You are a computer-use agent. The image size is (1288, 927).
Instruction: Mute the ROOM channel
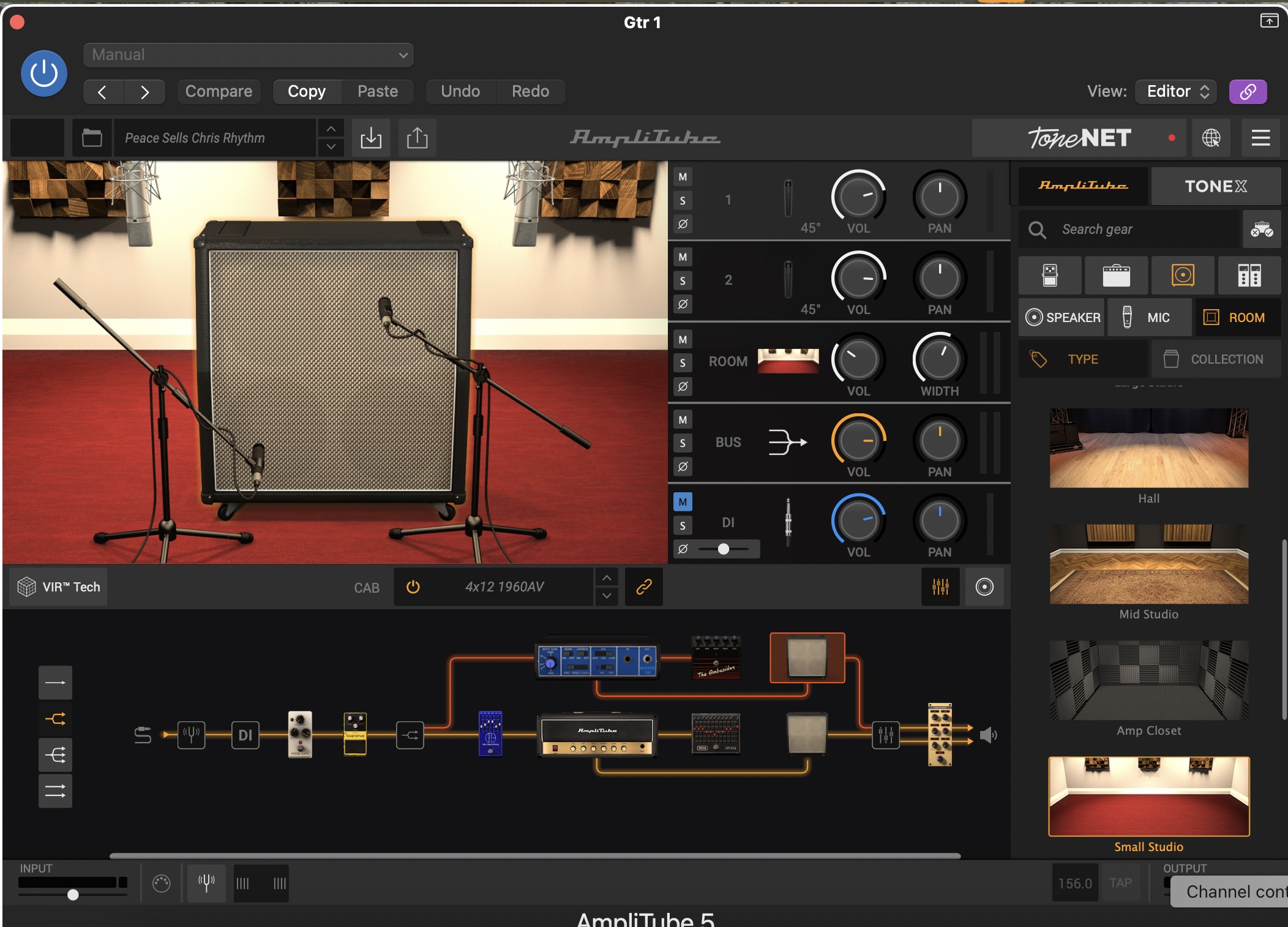coord(683,339)
